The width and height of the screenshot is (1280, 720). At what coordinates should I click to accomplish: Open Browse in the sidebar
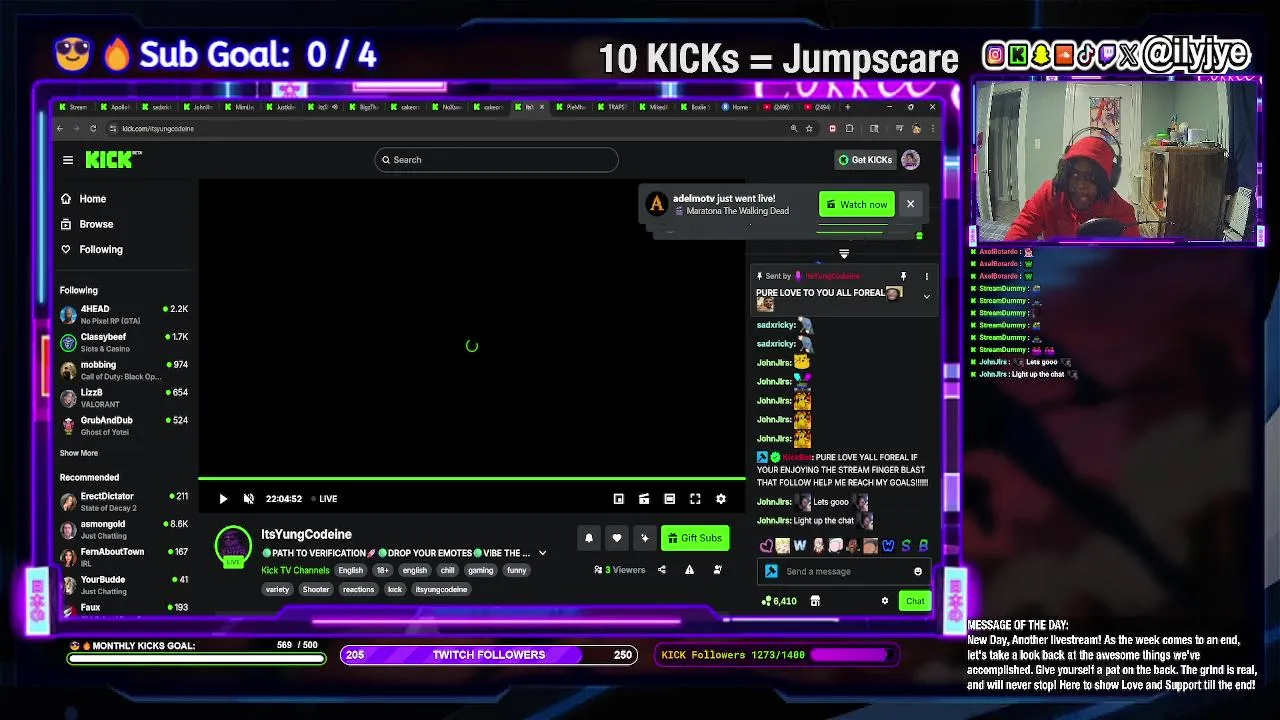click(88, 224)
